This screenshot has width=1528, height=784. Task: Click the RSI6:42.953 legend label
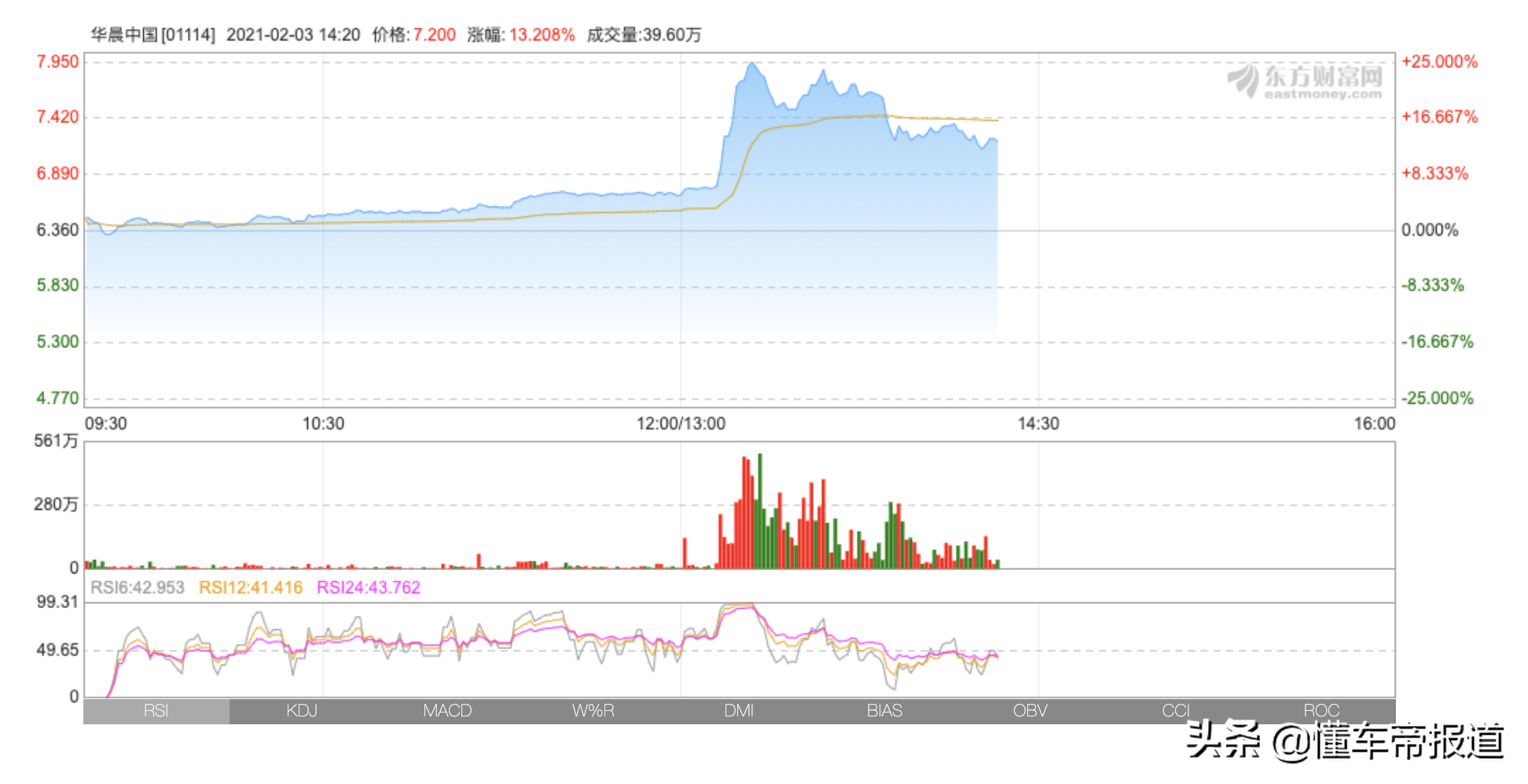click(x=138, y=588)
